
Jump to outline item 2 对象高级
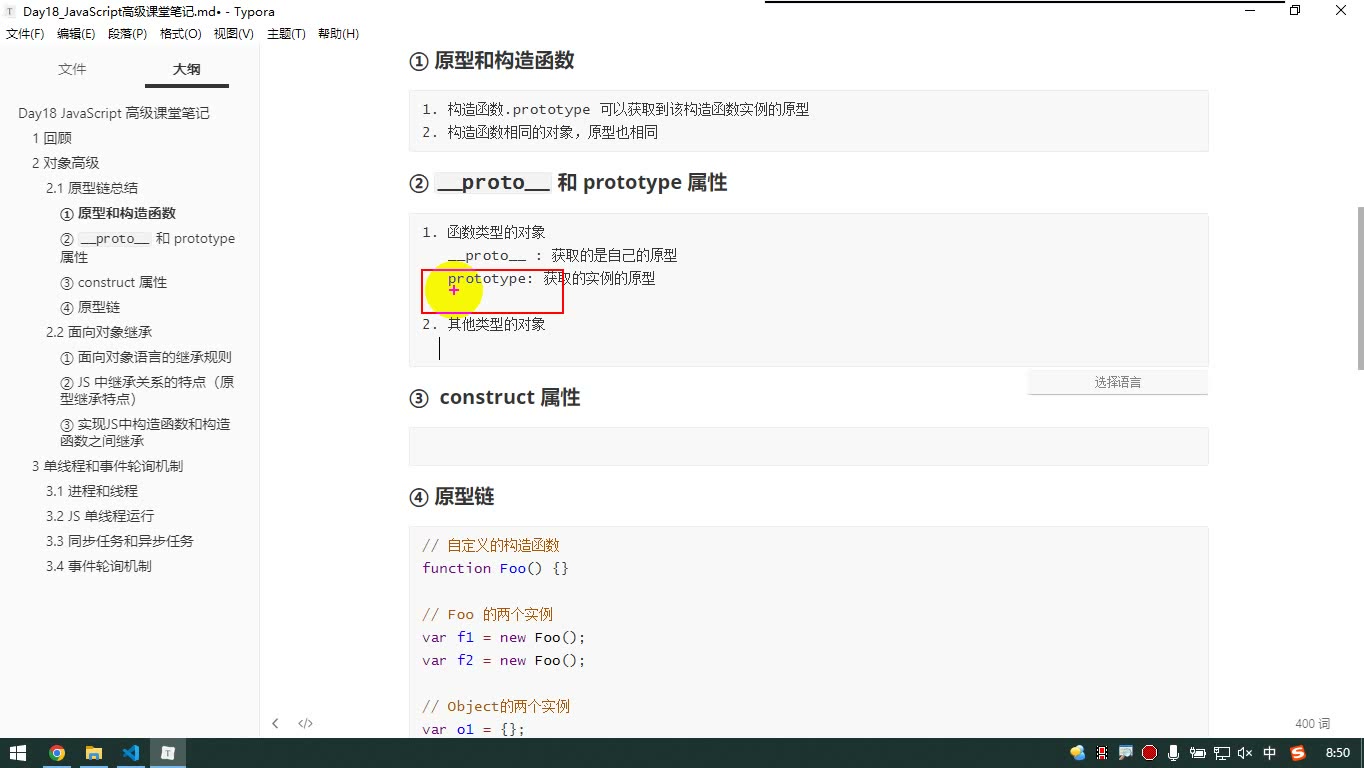pos(65,163)
